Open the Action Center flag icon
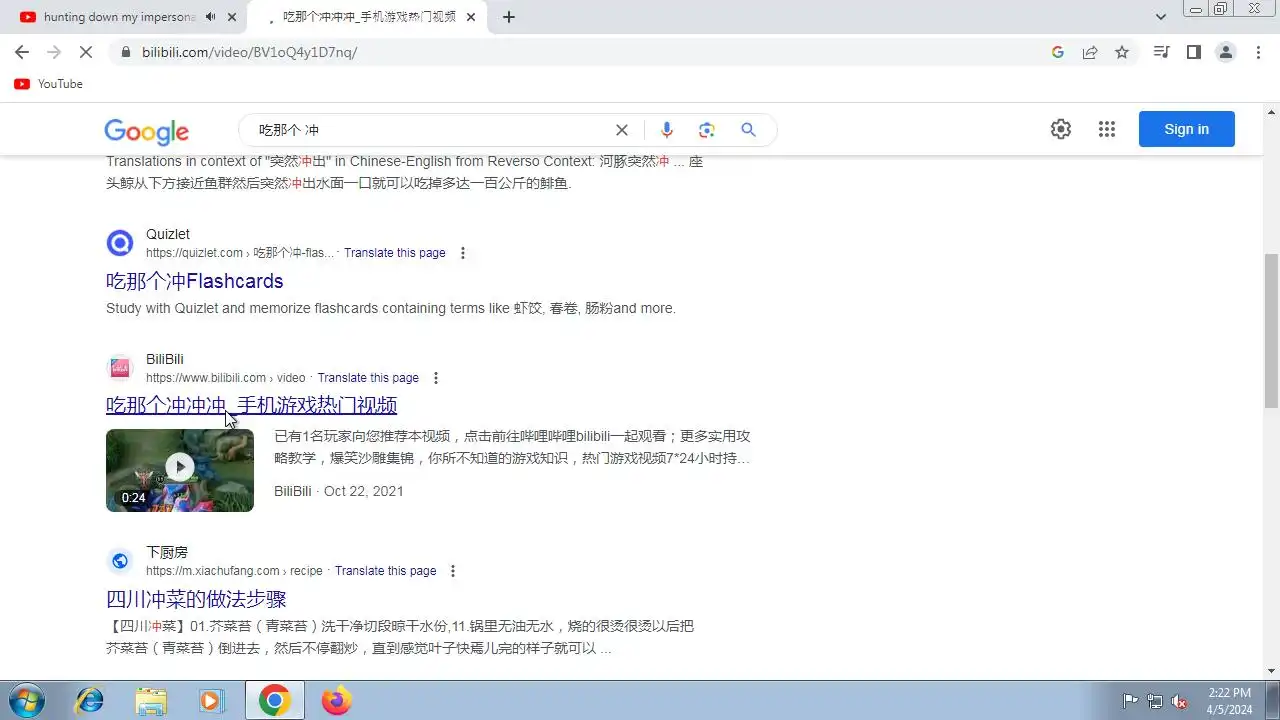Image resolution: width=1280 pixels, height=720 pixels. pyautogui.click(x=1131, y=701)
